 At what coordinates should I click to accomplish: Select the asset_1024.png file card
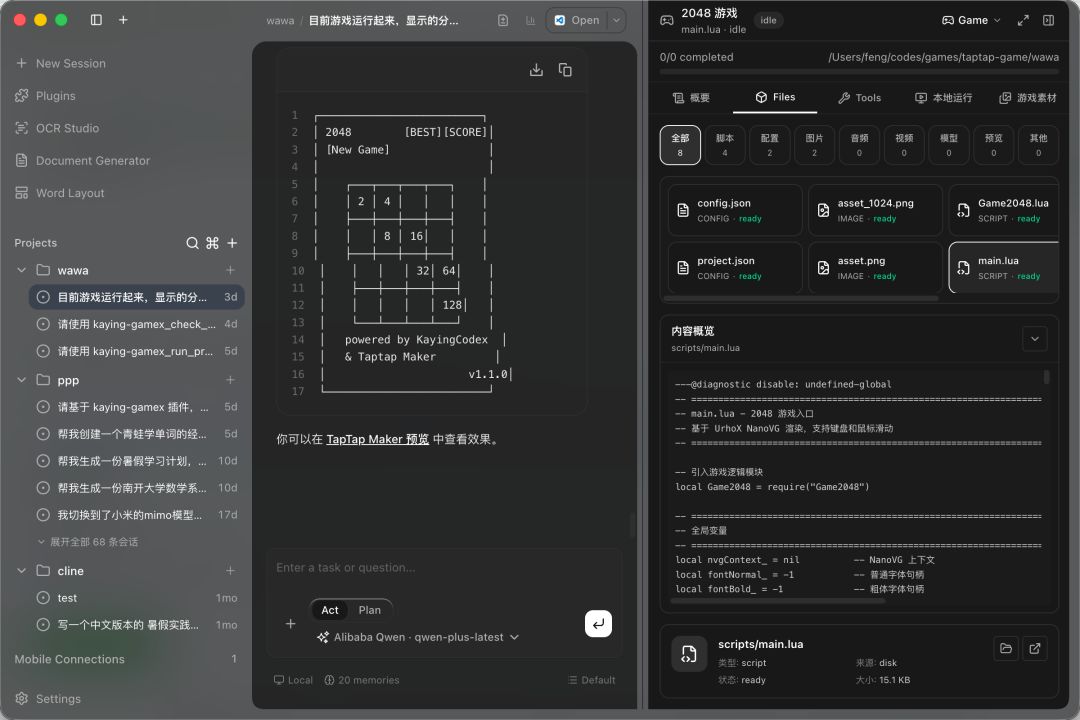tap(875, 210)
